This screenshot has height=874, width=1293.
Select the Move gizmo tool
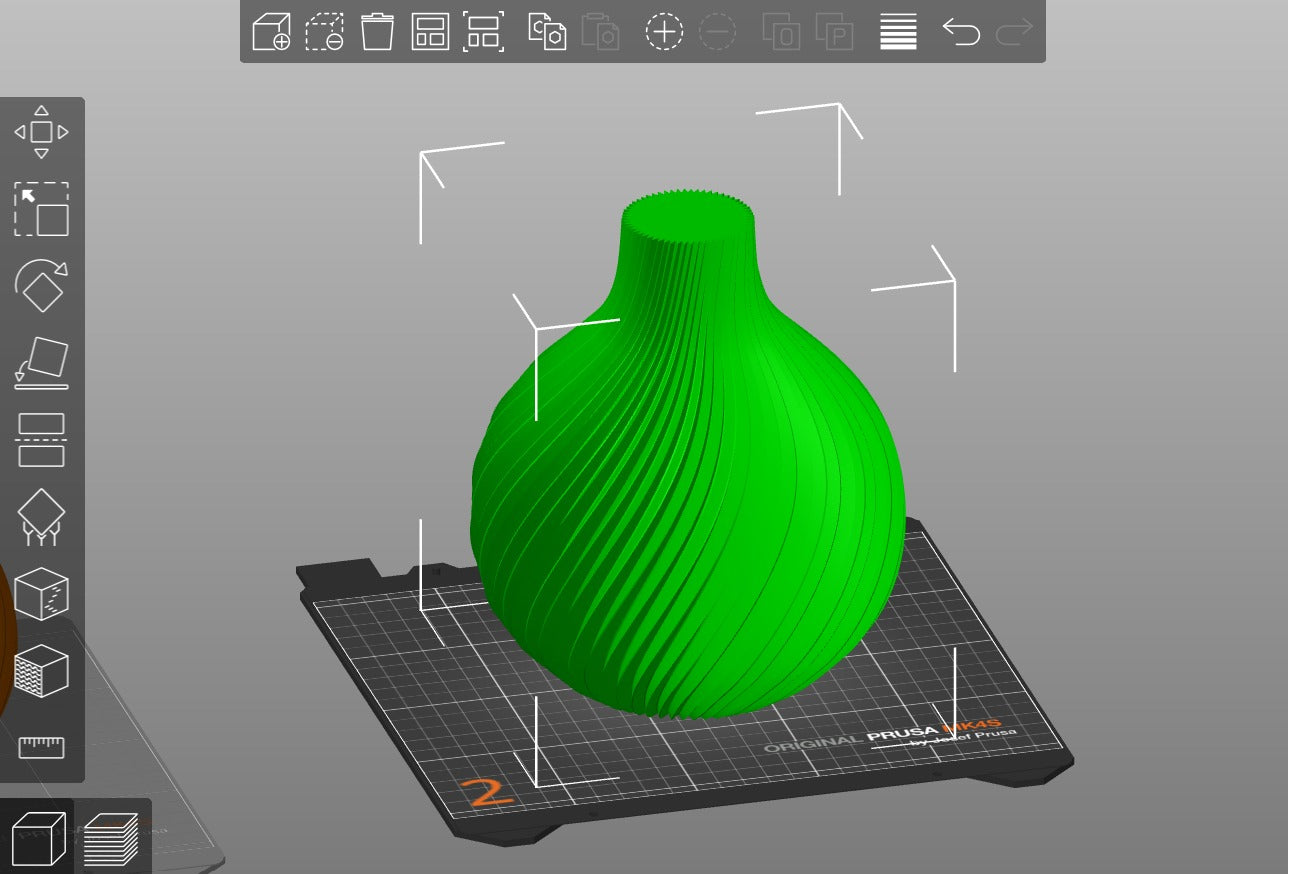41,132
